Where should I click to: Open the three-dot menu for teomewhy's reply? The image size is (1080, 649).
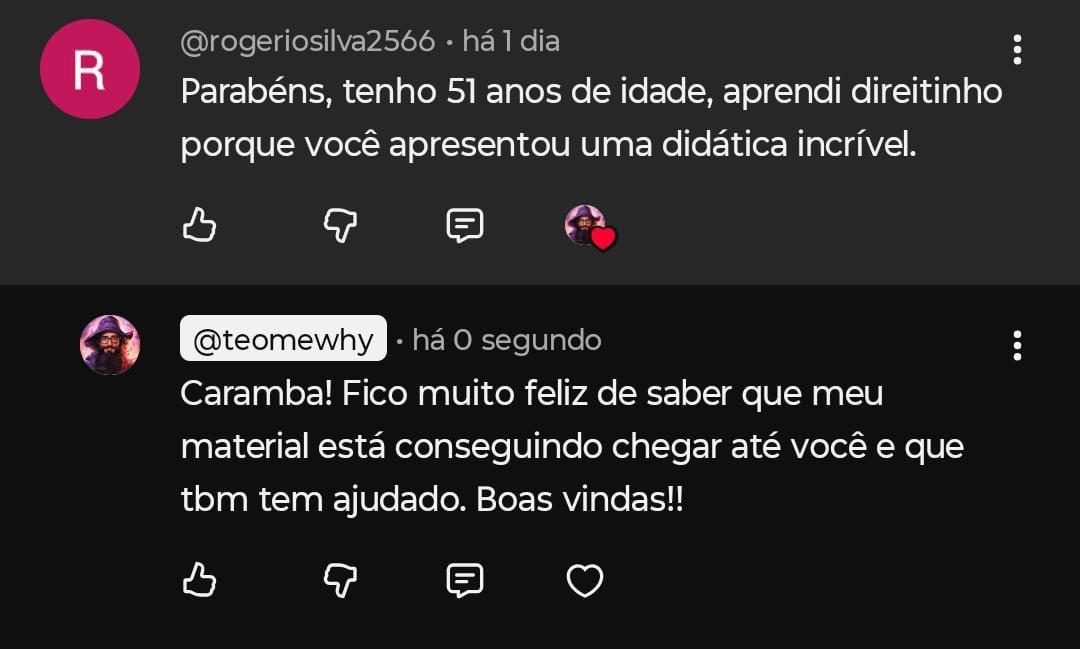pos(1016,345)
